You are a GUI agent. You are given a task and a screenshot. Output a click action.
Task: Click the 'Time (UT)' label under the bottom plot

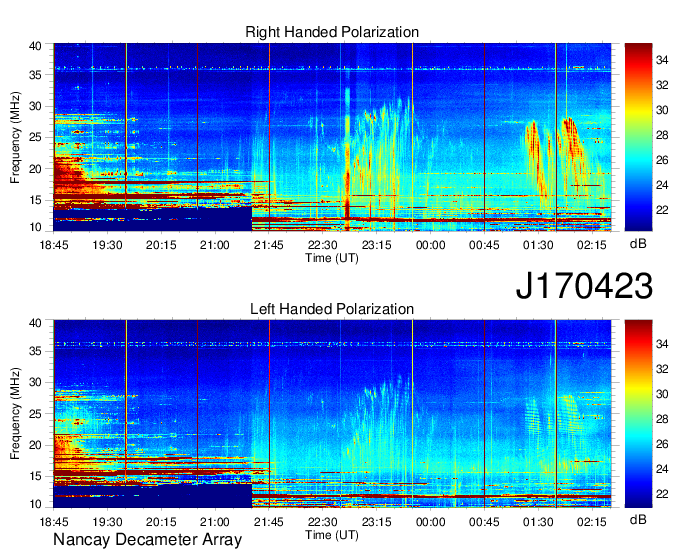click(332, 535)
